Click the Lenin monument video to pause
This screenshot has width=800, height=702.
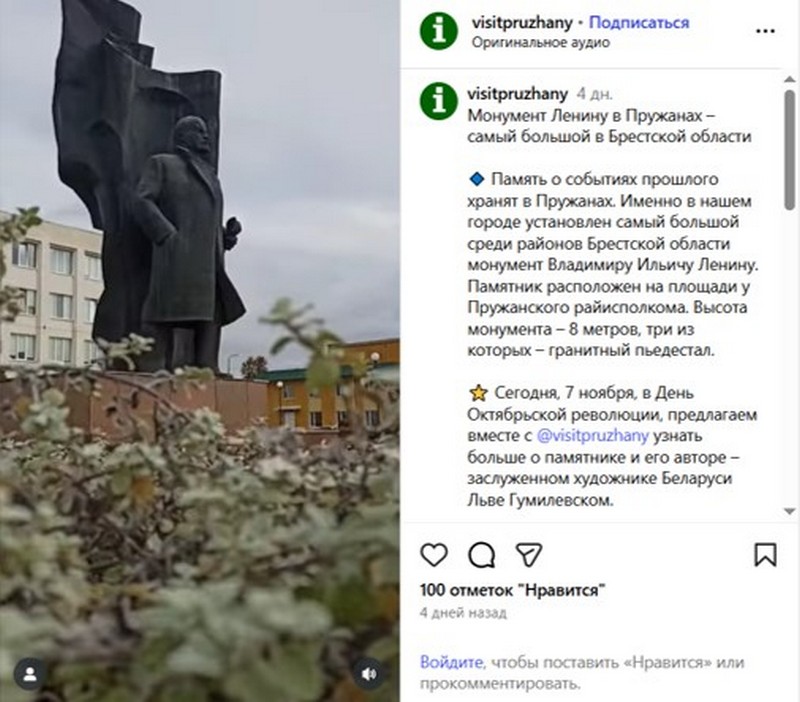(x=199, y=351)
